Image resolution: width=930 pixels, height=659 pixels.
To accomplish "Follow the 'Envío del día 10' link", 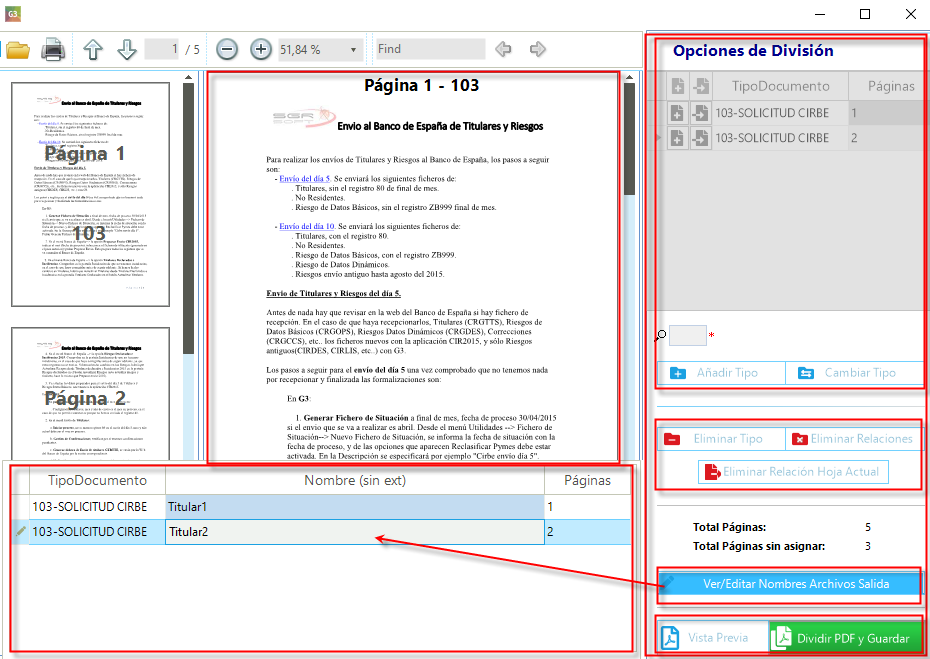I will click(307, 226).
